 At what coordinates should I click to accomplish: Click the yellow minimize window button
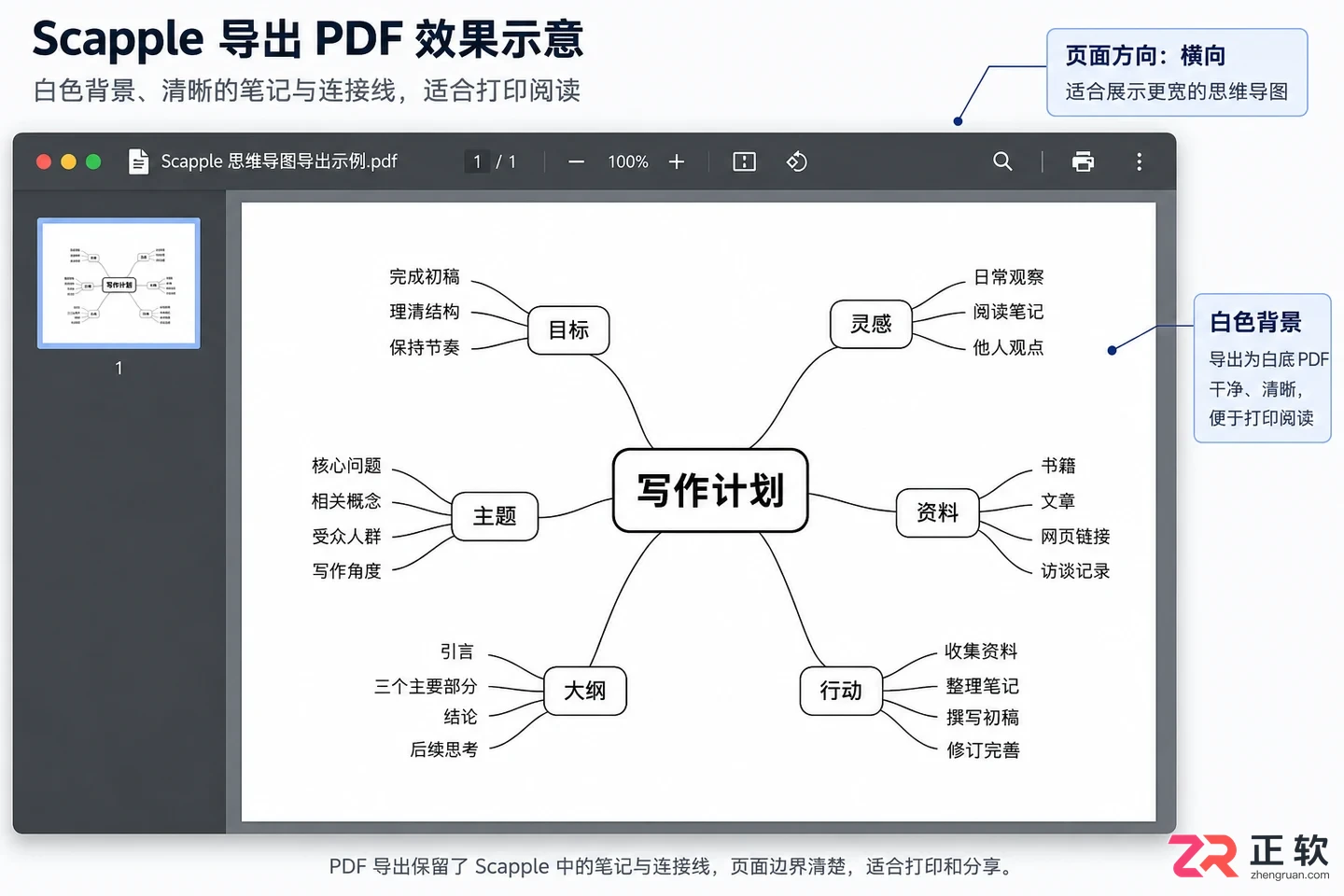point(68,161)
